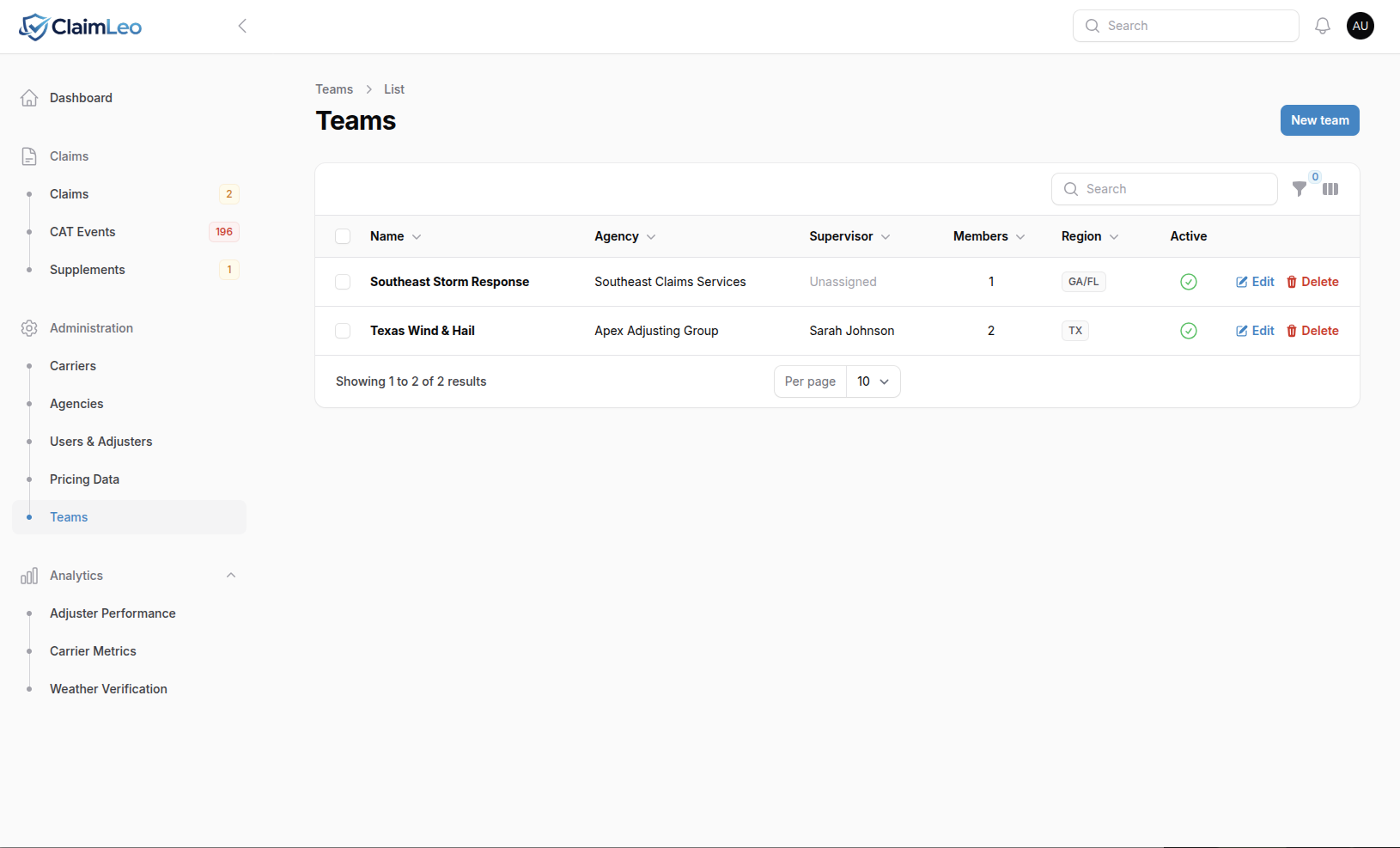The image size is (1400, 848).
Task: Delete the Texas Wind & Hail team
Action: click(x=1312, y=331)
